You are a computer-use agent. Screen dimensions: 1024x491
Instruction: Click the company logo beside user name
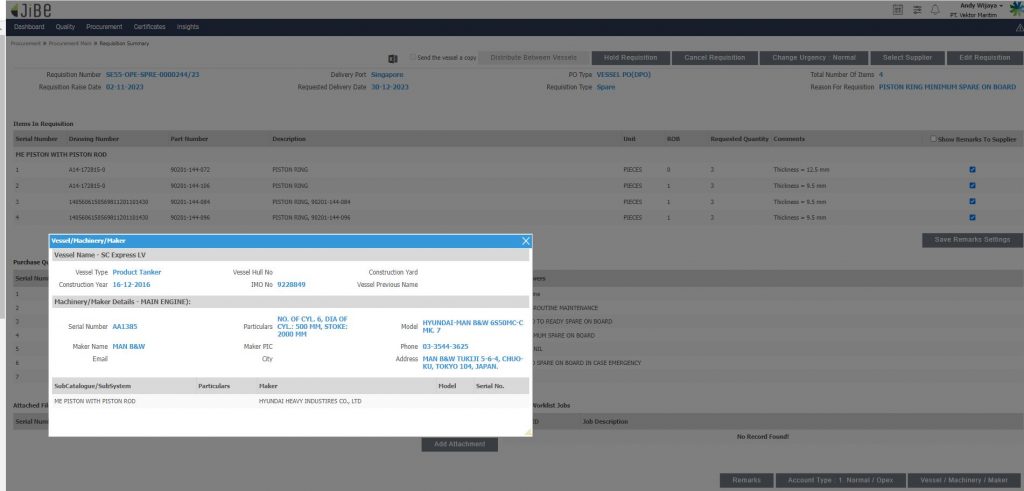click(x=1016, y=8)
